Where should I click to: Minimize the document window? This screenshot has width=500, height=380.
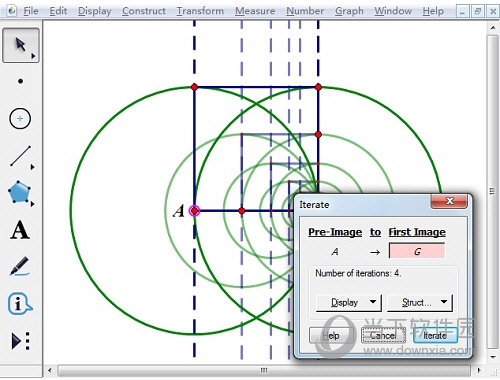pos(462,12)
